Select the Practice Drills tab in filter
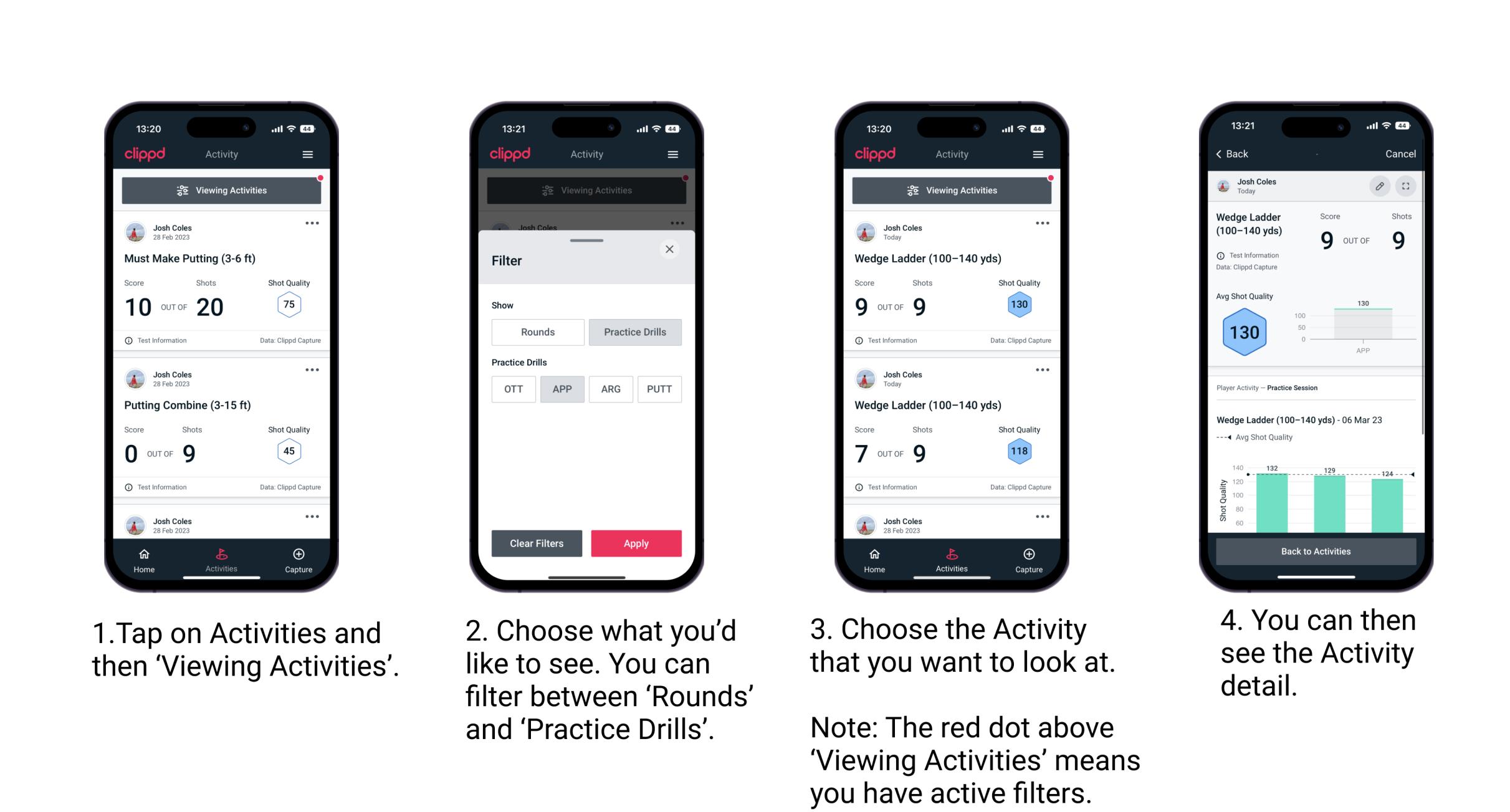The height and width of the screenshot is (812, 1510). click(634, 332)
